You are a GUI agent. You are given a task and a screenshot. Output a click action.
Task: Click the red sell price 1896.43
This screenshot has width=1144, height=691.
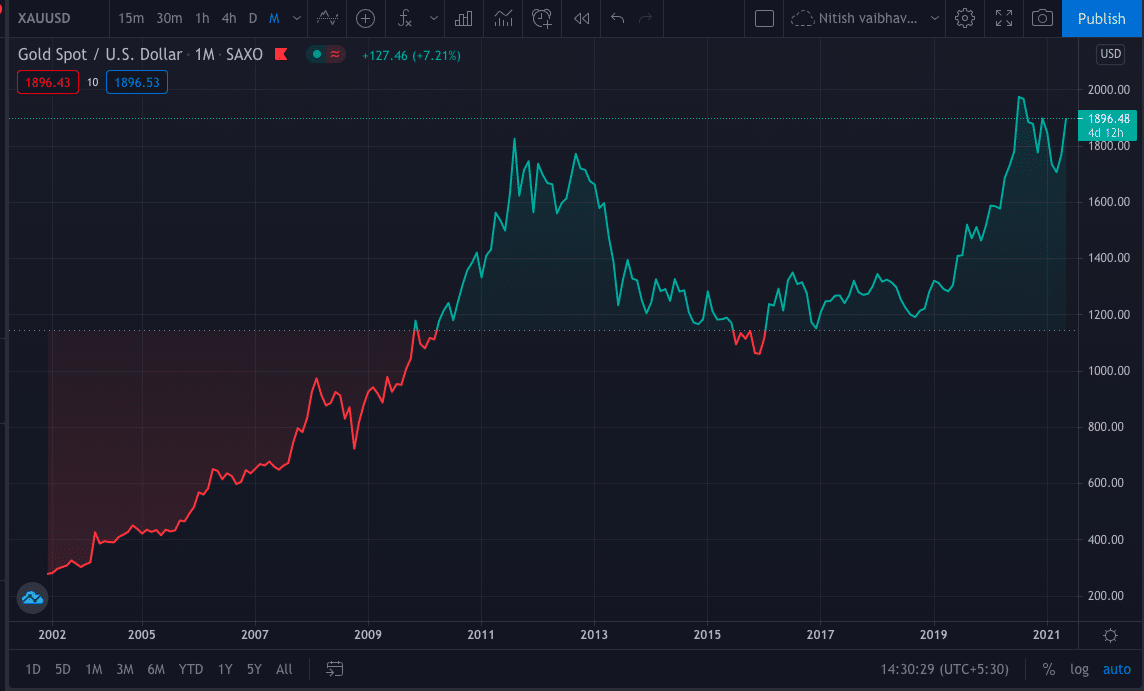click(48, 82)
